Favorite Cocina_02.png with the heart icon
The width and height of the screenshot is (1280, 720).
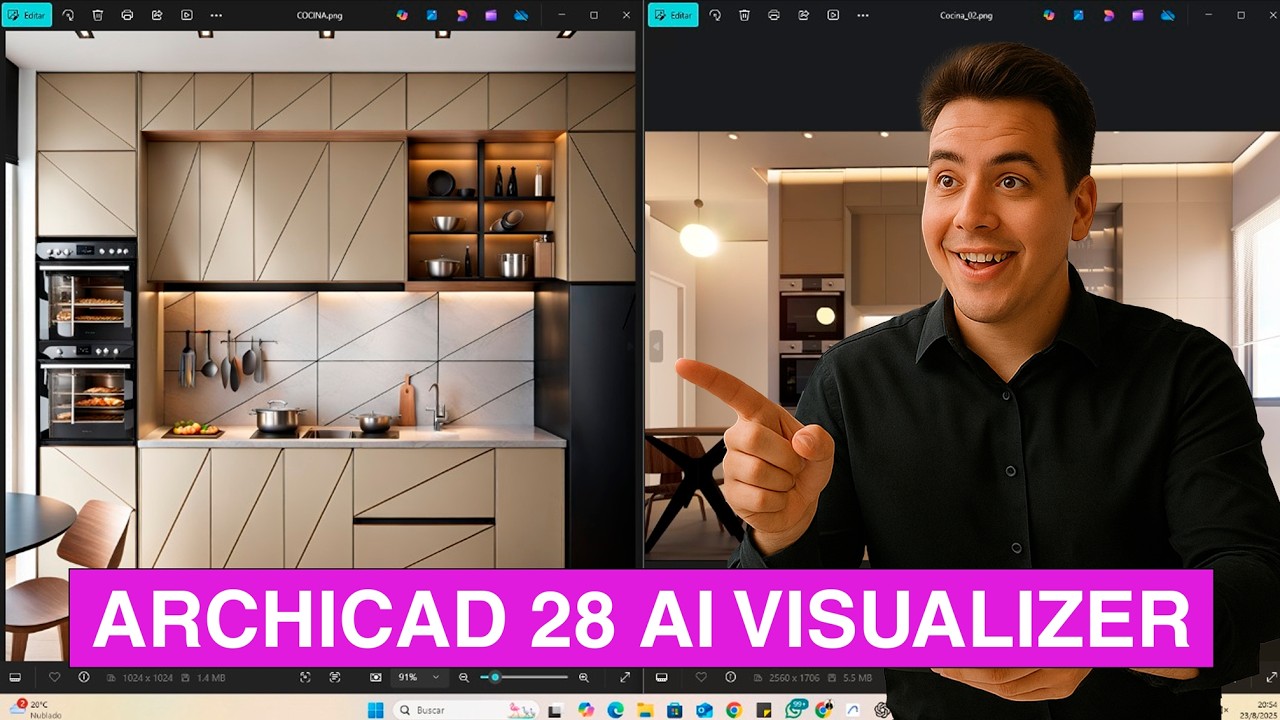pyautogui.click(x=701, y=677)
